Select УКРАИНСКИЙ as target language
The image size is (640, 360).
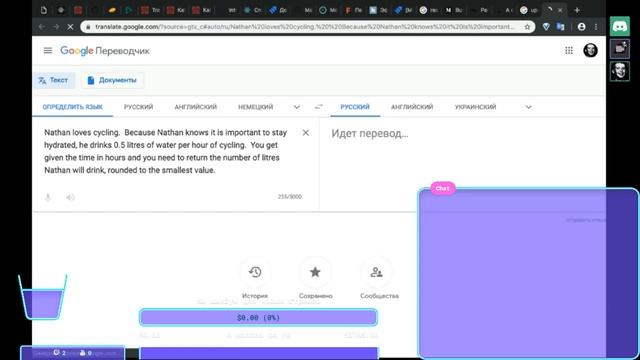pyautogui.click(x=476, y=107)
